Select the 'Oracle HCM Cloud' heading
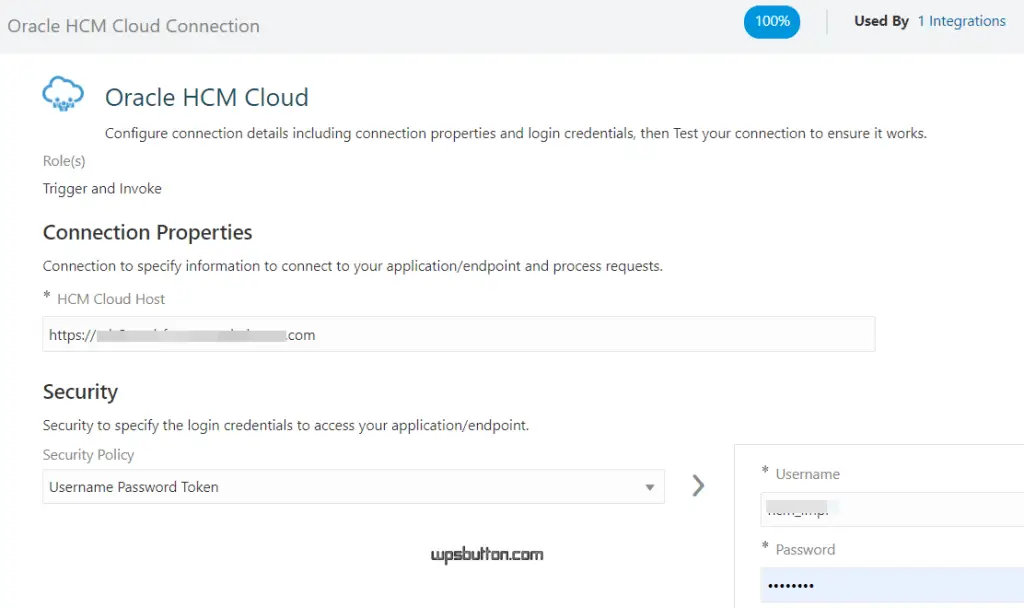Image resolution: width=1024 pixels, height=608 pixels. pos(206,97)
